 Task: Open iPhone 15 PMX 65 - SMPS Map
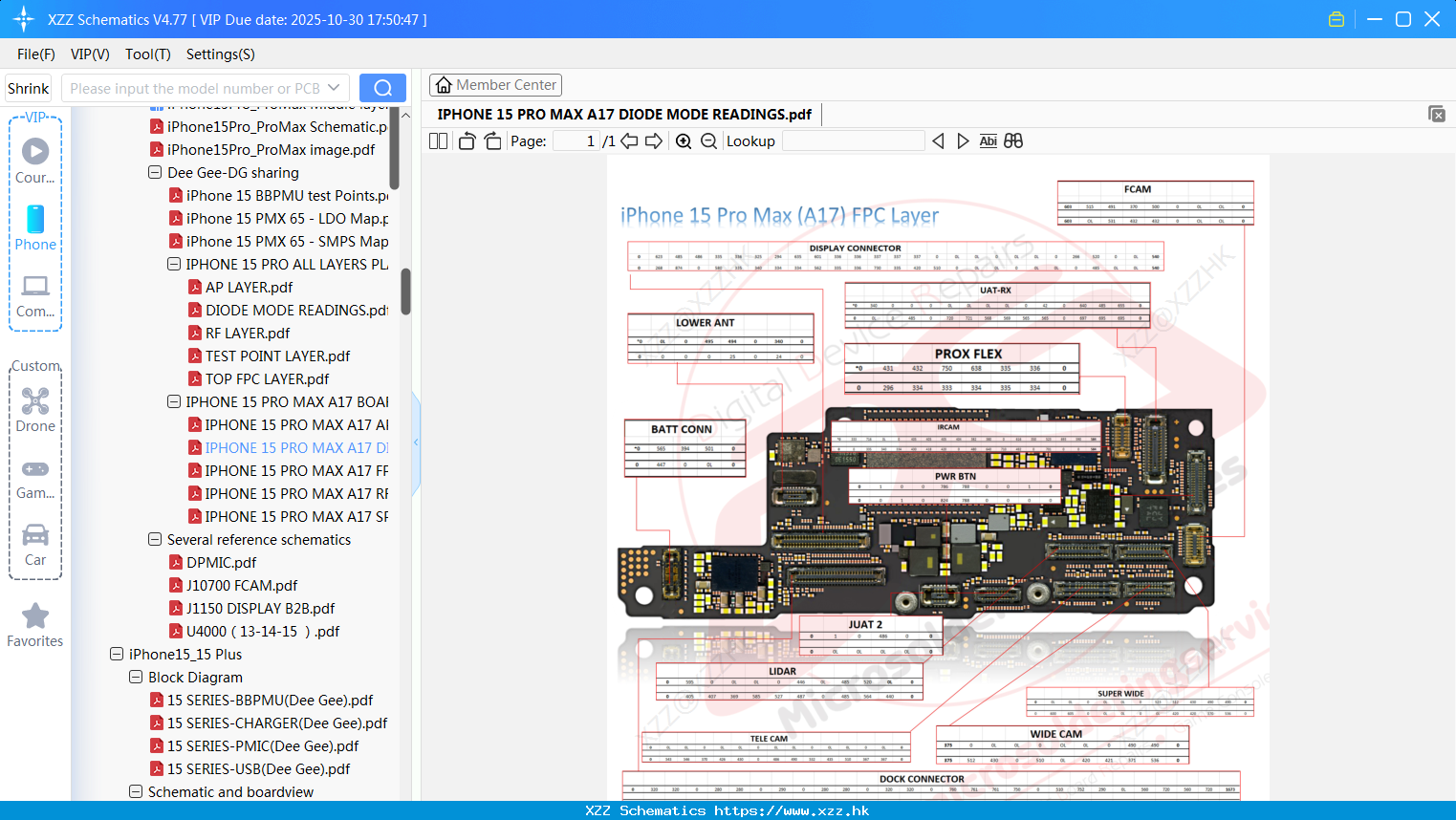point(287,241)
